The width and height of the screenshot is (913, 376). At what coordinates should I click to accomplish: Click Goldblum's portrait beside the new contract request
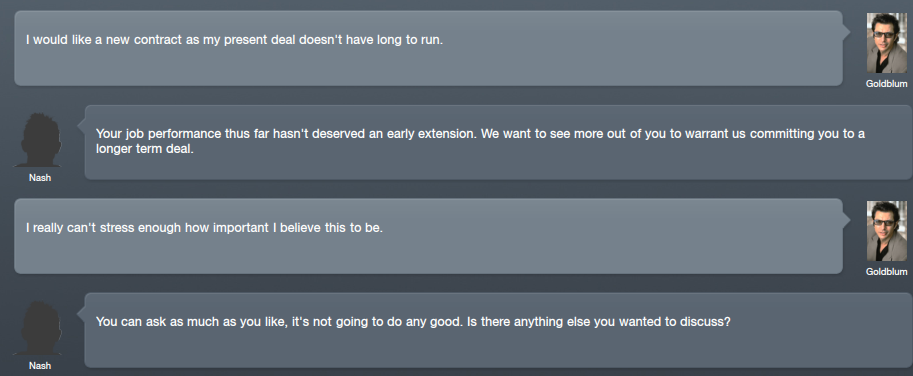point(886,43)
